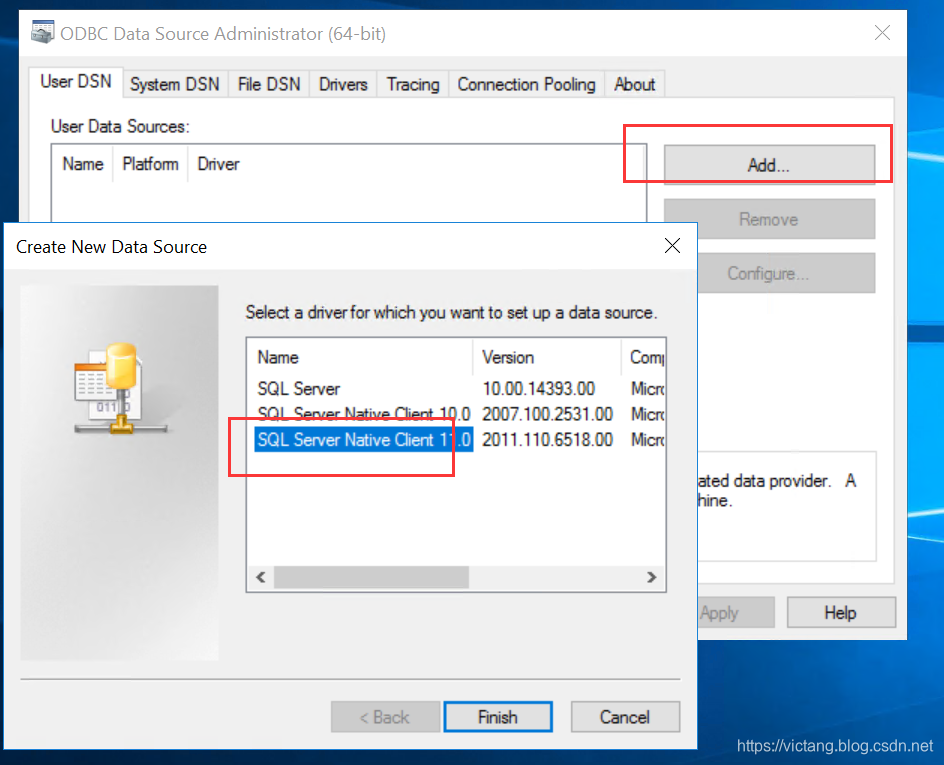This screenshot has height=765, width=944.
Task: Click version 2011.110.6518.00 cell
Action: click(547, 440)
